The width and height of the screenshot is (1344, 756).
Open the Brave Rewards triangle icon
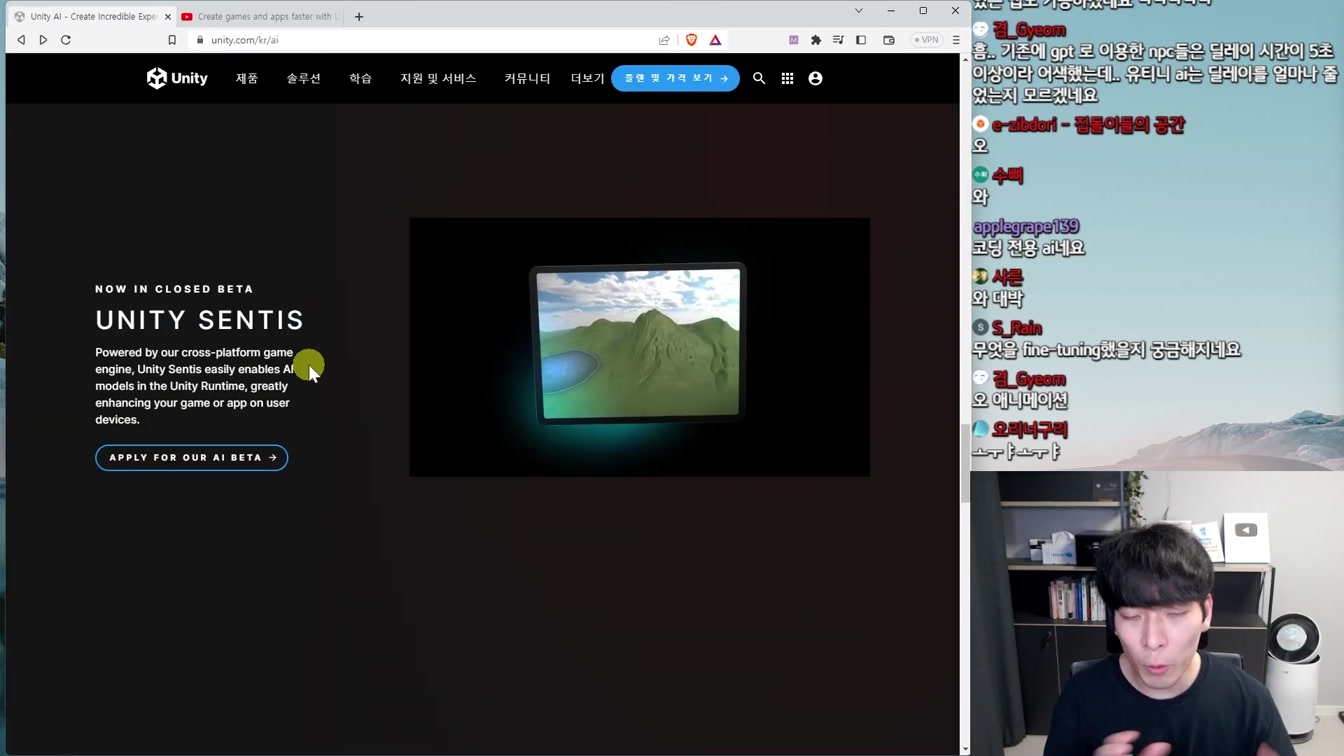[x=715, y=40]
